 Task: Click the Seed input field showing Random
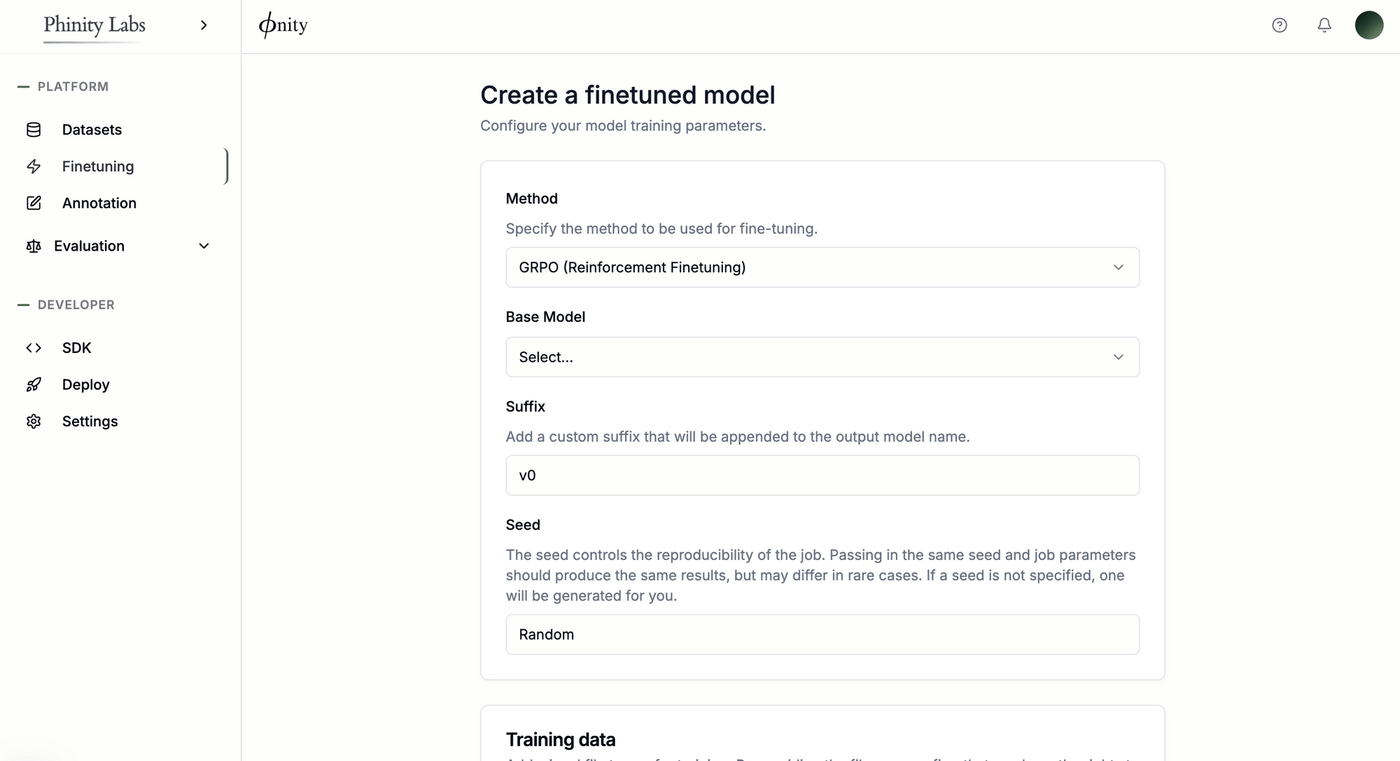[x=822, y=634]
